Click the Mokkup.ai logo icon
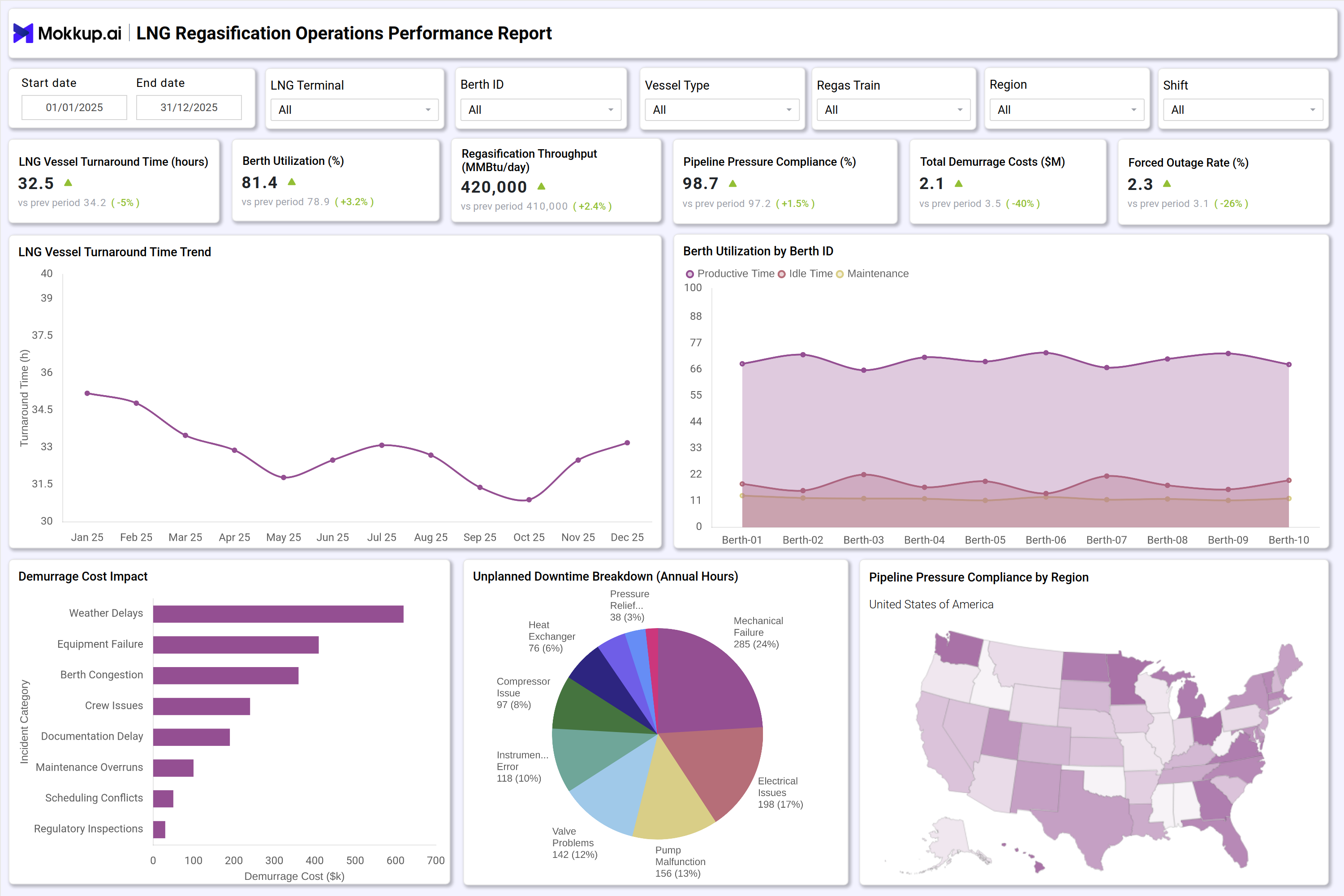The width and height of the screenshot is (1344, 896). 23,33
